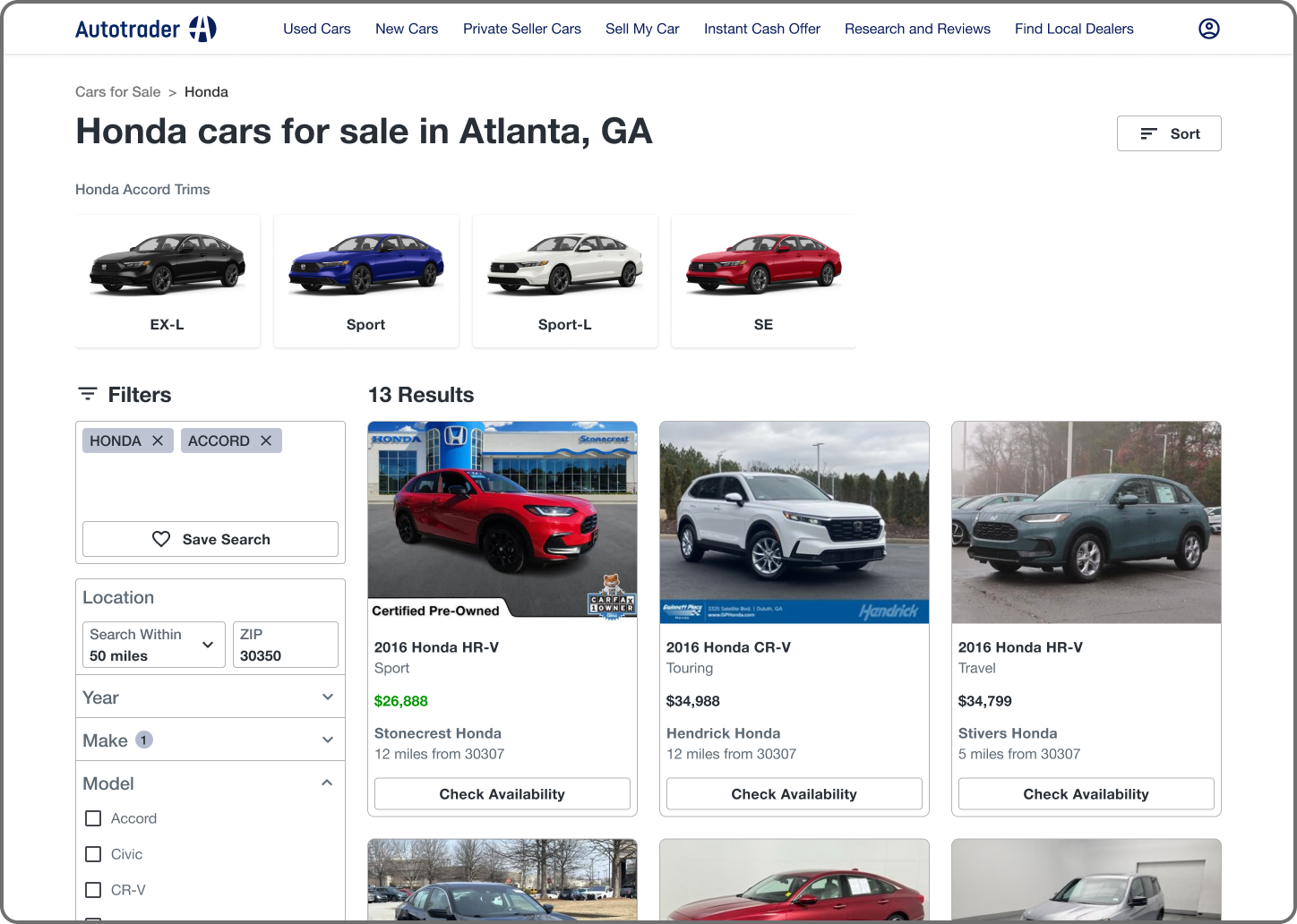1297x924 pixels.
Task: Open the Search Within distance dropdown
Action: click(154, 645)
